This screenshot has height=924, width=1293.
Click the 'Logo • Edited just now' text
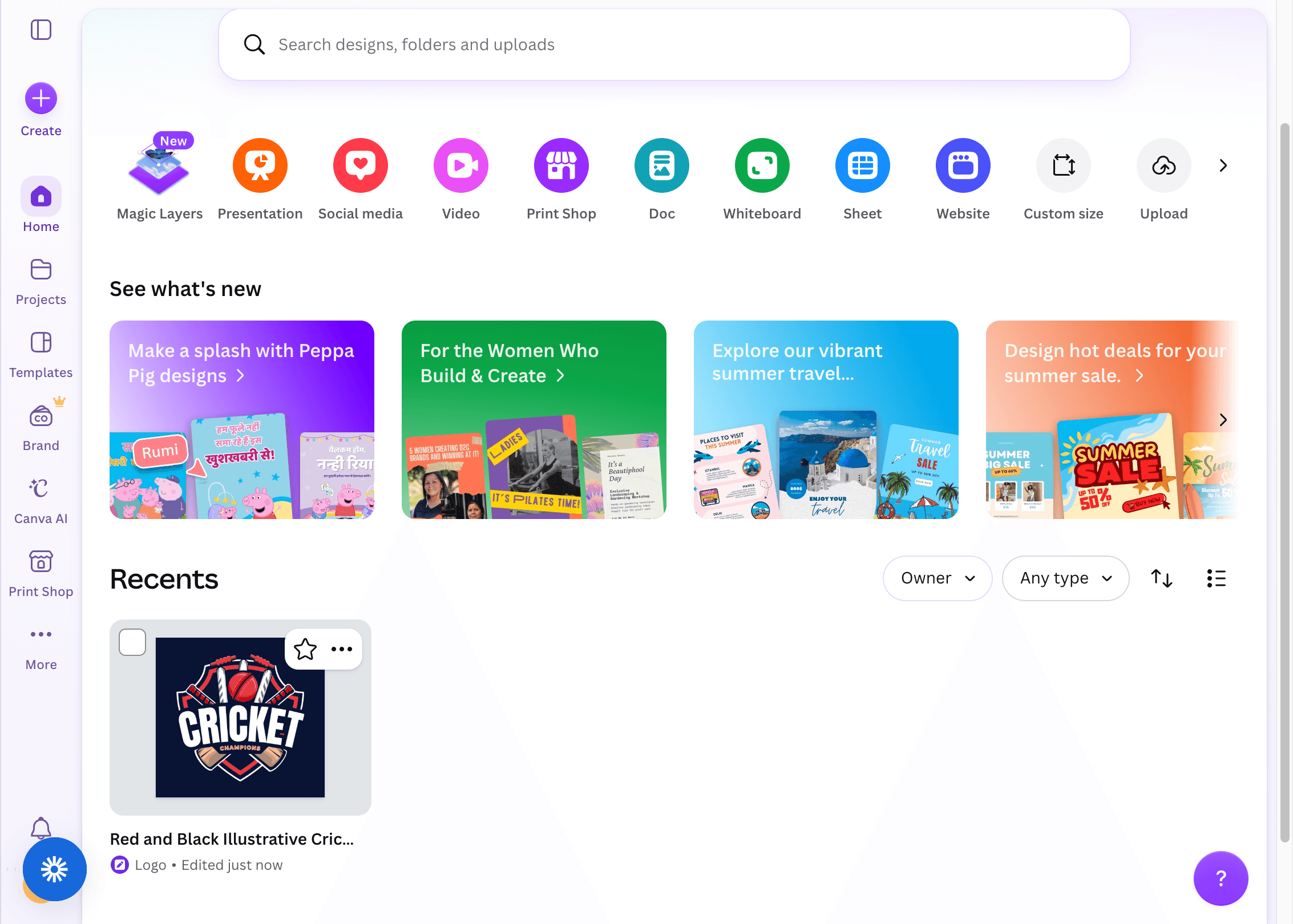[x=209, y=865]
